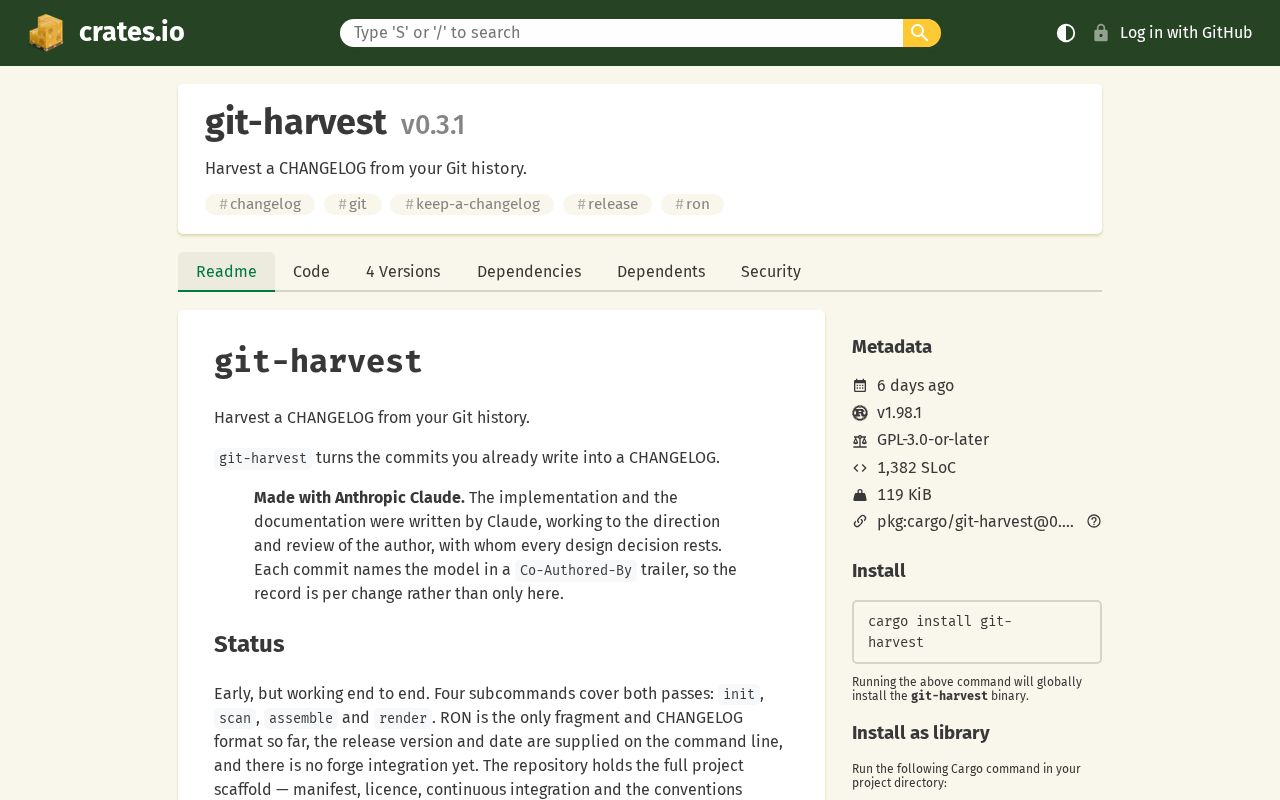
Task: Open the purl help question icon
Action: click(x=1094, y=521)
